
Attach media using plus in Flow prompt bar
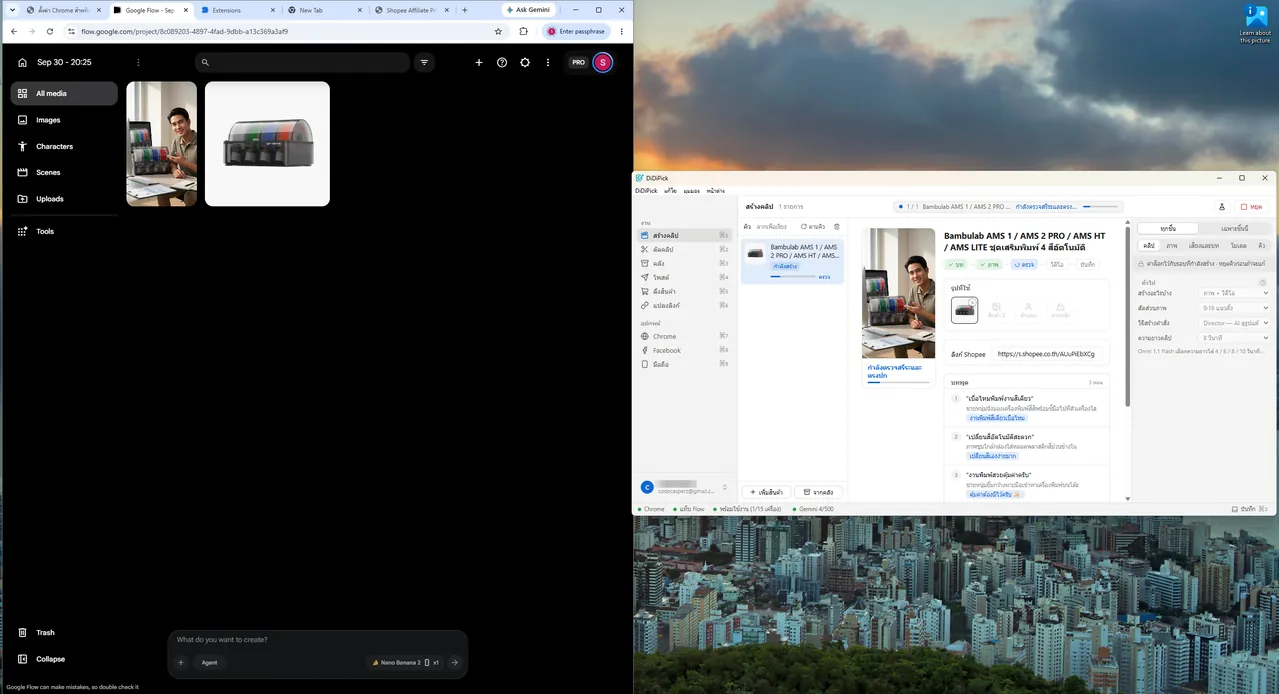(181, 662)
